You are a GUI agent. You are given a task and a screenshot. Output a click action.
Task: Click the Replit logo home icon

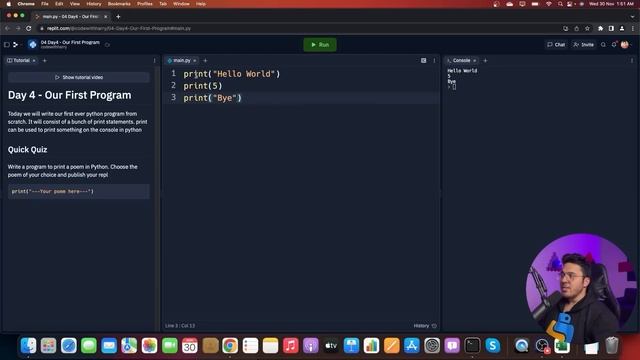16,44
